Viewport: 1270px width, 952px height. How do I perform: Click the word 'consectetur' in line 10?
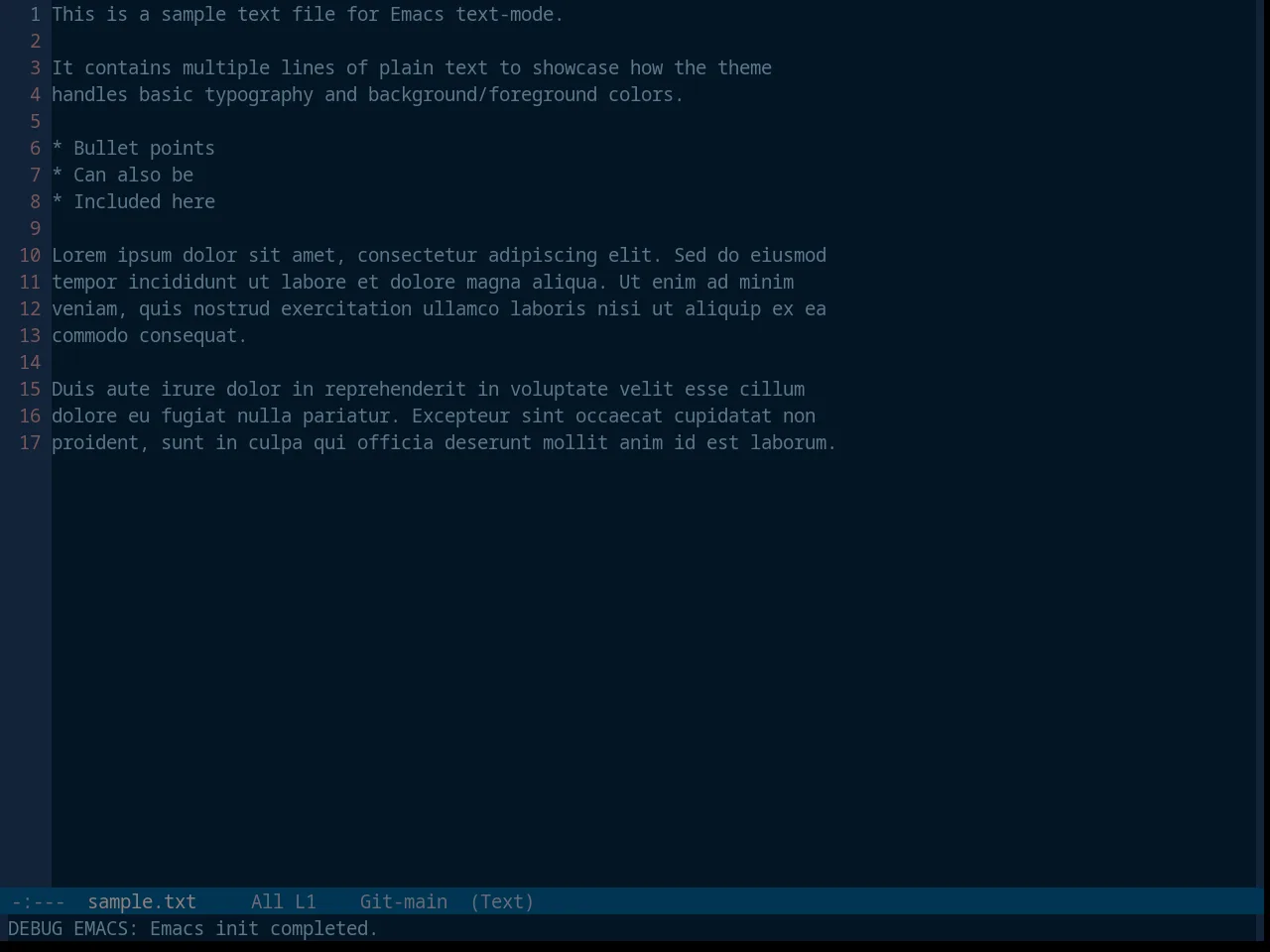point(417,255)
